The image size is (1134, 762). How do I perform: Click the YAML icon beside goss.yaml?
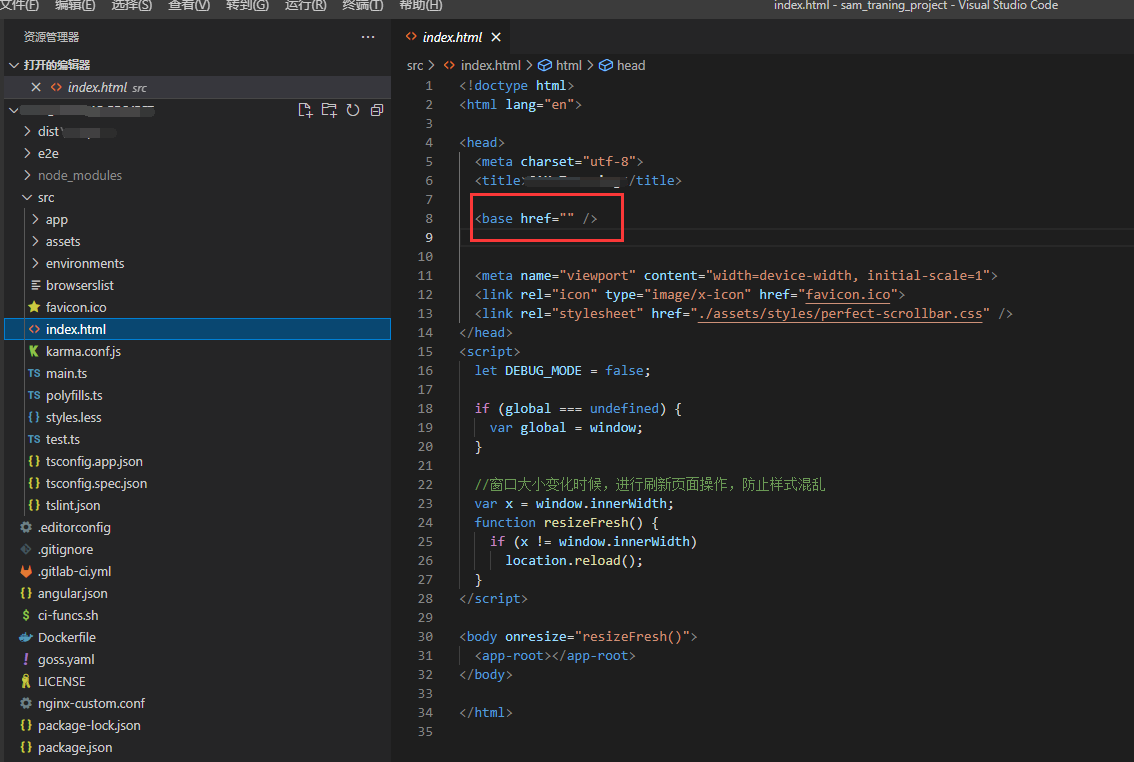(26, 659)
